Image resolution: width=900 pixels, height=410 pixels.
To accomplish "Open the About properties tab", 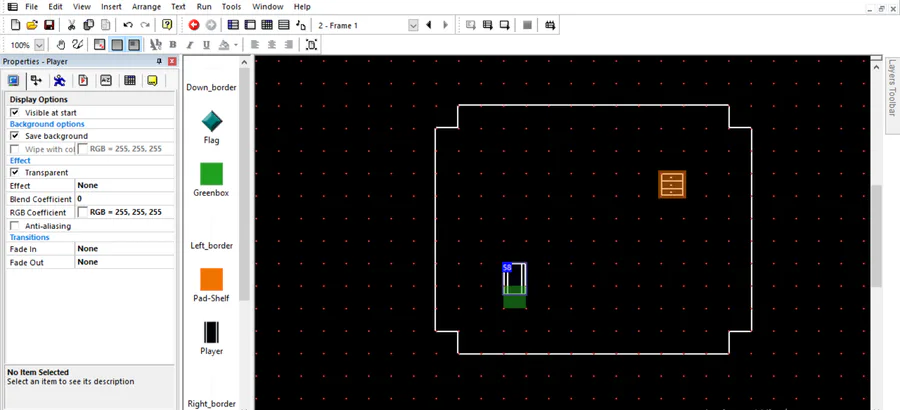I will pyautogui.click(x=152, y=80).
